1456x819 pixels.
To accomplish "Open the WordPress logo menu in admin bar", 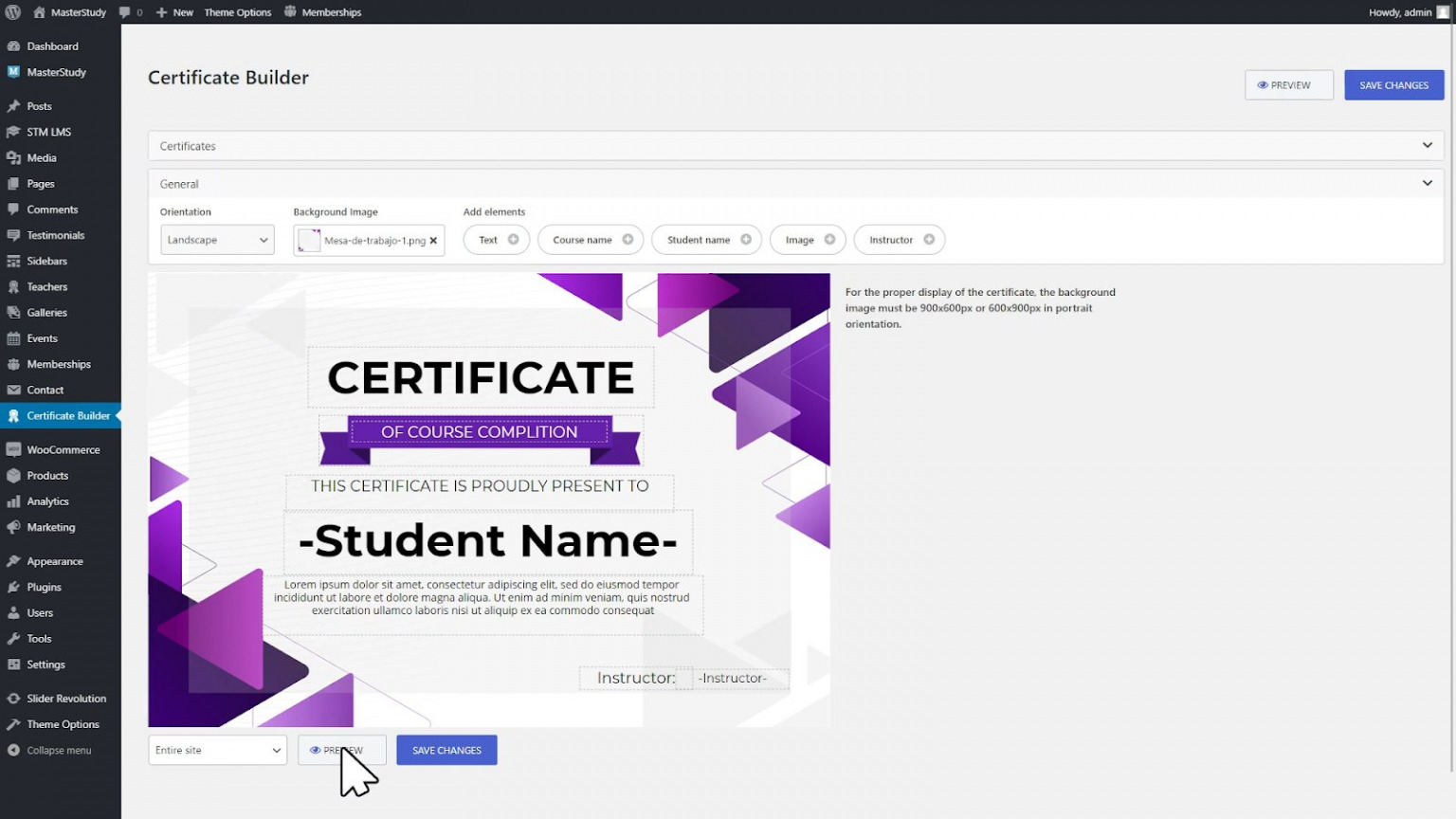I will click(12, 12).
